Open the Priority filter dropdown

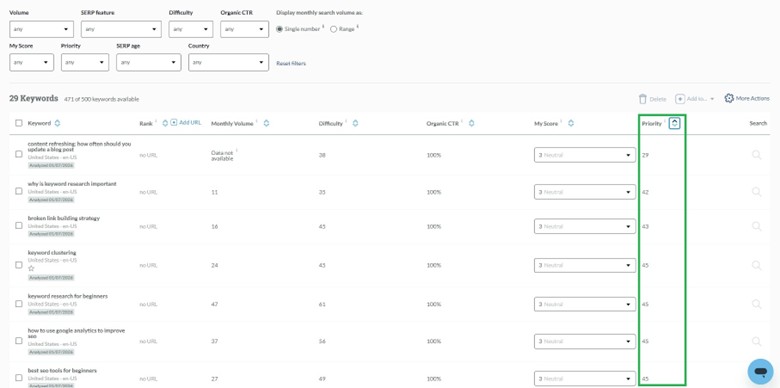(85, 63)
